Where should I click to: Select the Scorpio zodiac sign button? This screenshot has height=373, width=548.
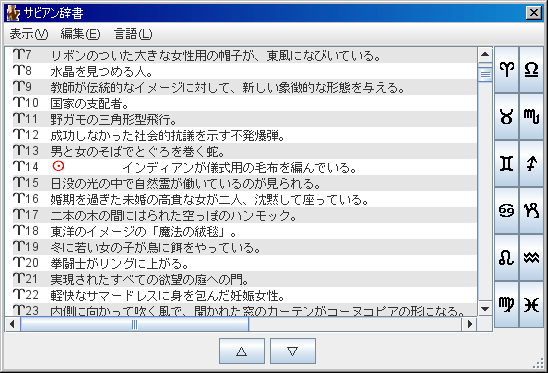pos(531,116)
